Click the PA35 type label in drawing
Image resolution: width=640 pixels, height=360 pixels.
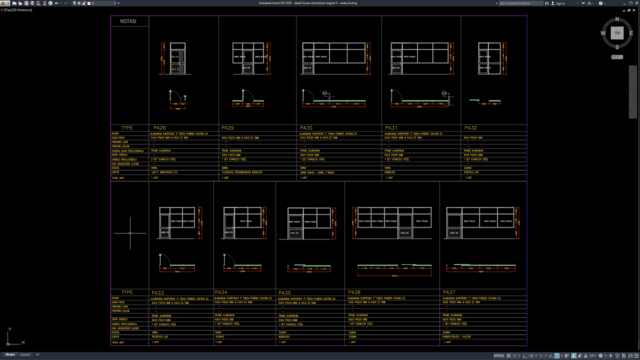[284, 293]
